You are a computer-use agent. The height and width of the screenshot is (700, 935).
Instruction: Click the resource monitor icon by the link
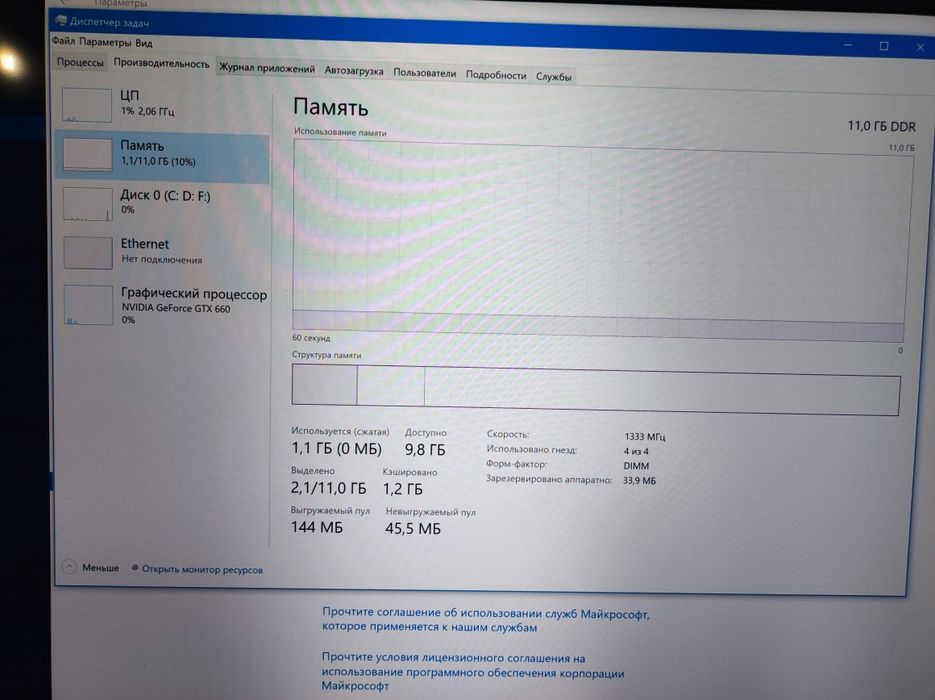(x=135, y=568)
